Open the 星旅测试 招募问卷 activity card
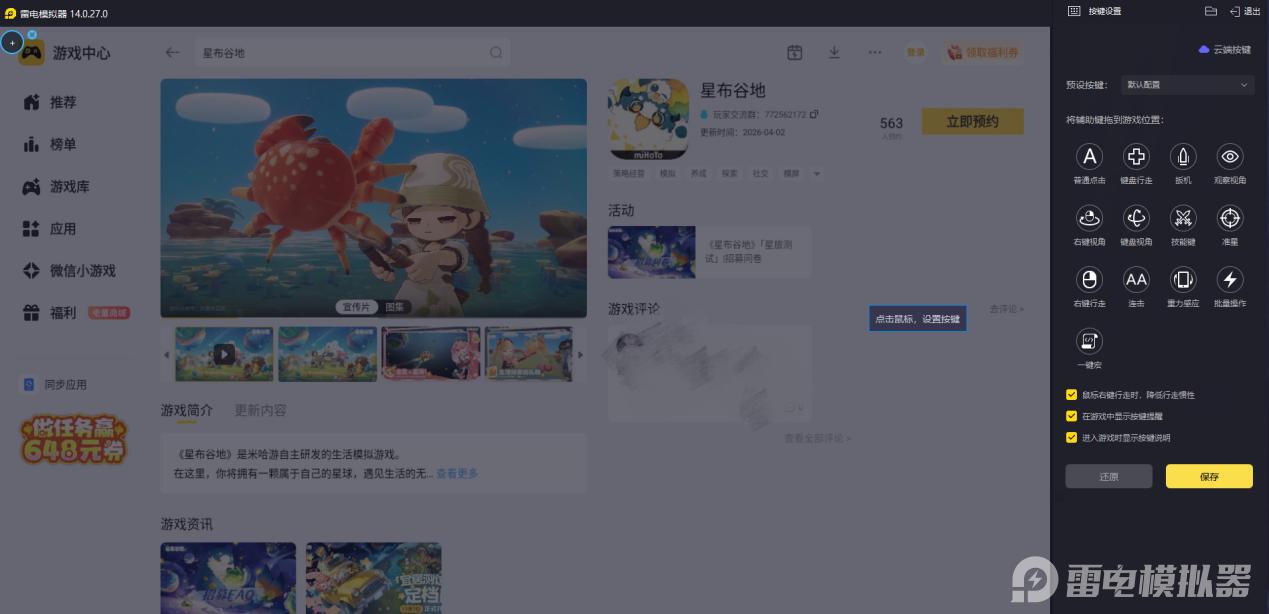 [x=709, y=251]
